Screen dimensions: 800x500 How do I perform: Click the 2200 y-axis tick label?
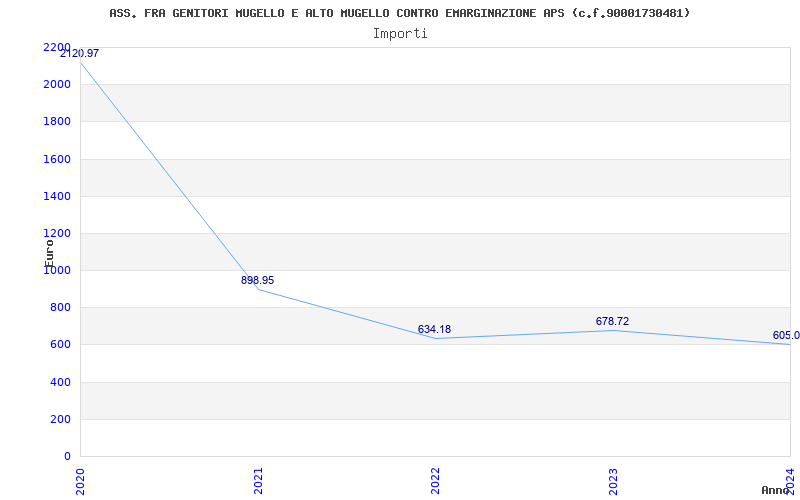(57, 47)
